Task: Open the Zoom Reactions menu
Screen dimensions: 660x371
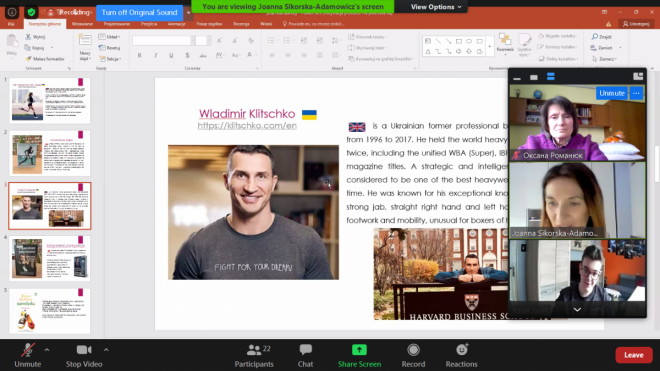Action: coord(461,355)
